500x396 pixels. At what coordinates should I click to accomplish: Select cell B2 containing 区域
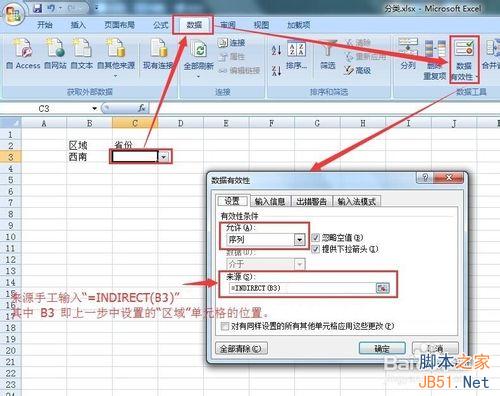89,145
